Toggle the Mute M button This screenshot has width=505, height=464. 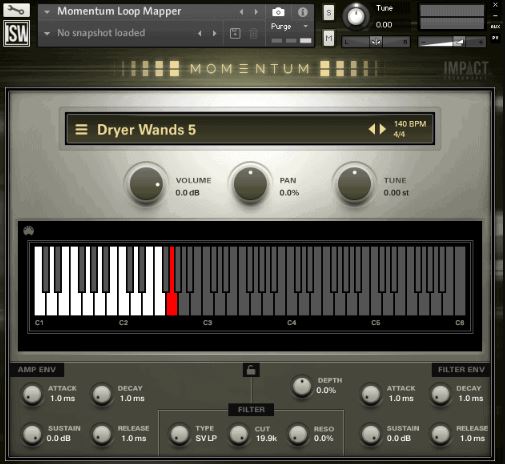click(329, 38)
